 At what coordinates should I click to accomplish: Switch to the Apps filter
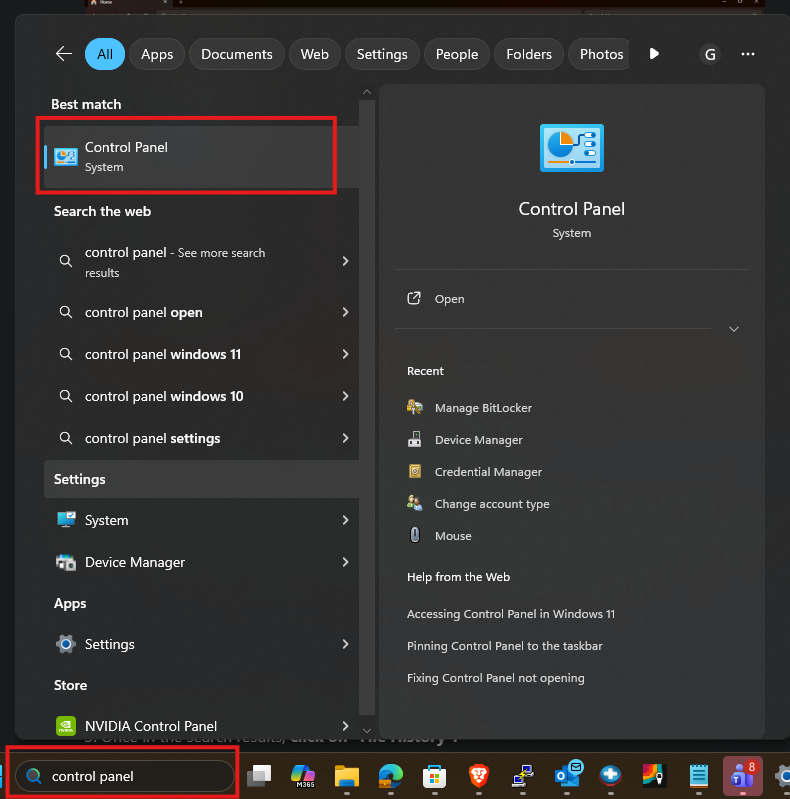point(157,54)
